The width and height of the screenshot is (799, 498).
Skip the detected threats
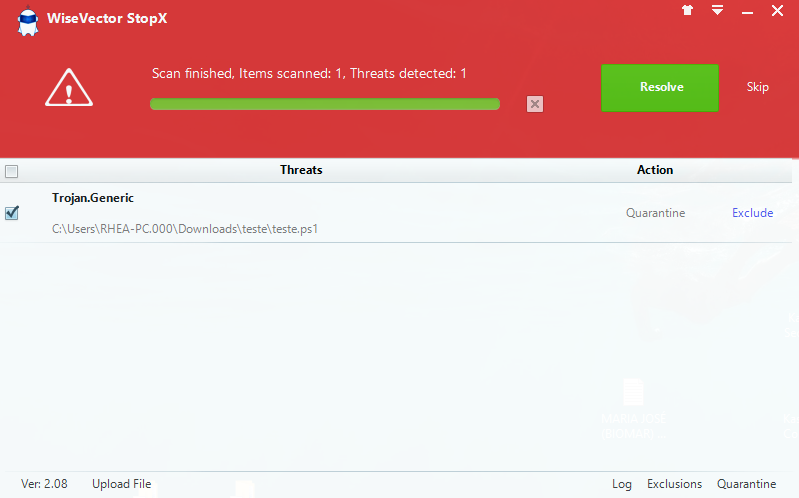757,87
